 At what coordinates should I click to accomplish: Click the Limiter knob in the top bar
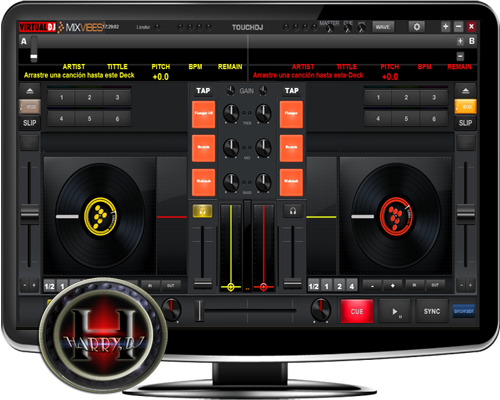click(157, 27)
